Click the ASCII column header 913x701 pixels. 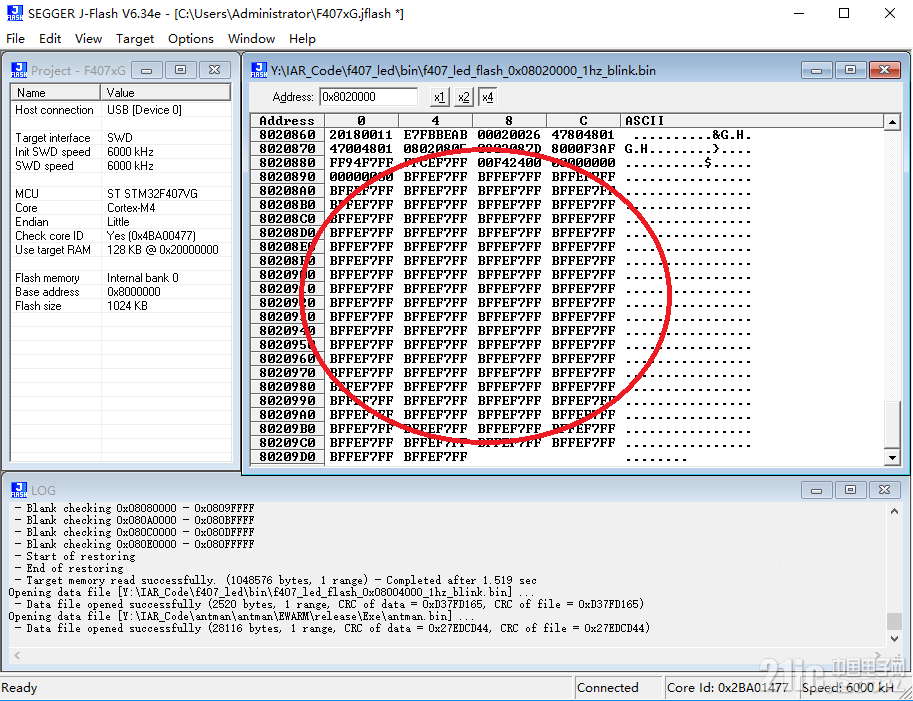[x=752, y=121]
